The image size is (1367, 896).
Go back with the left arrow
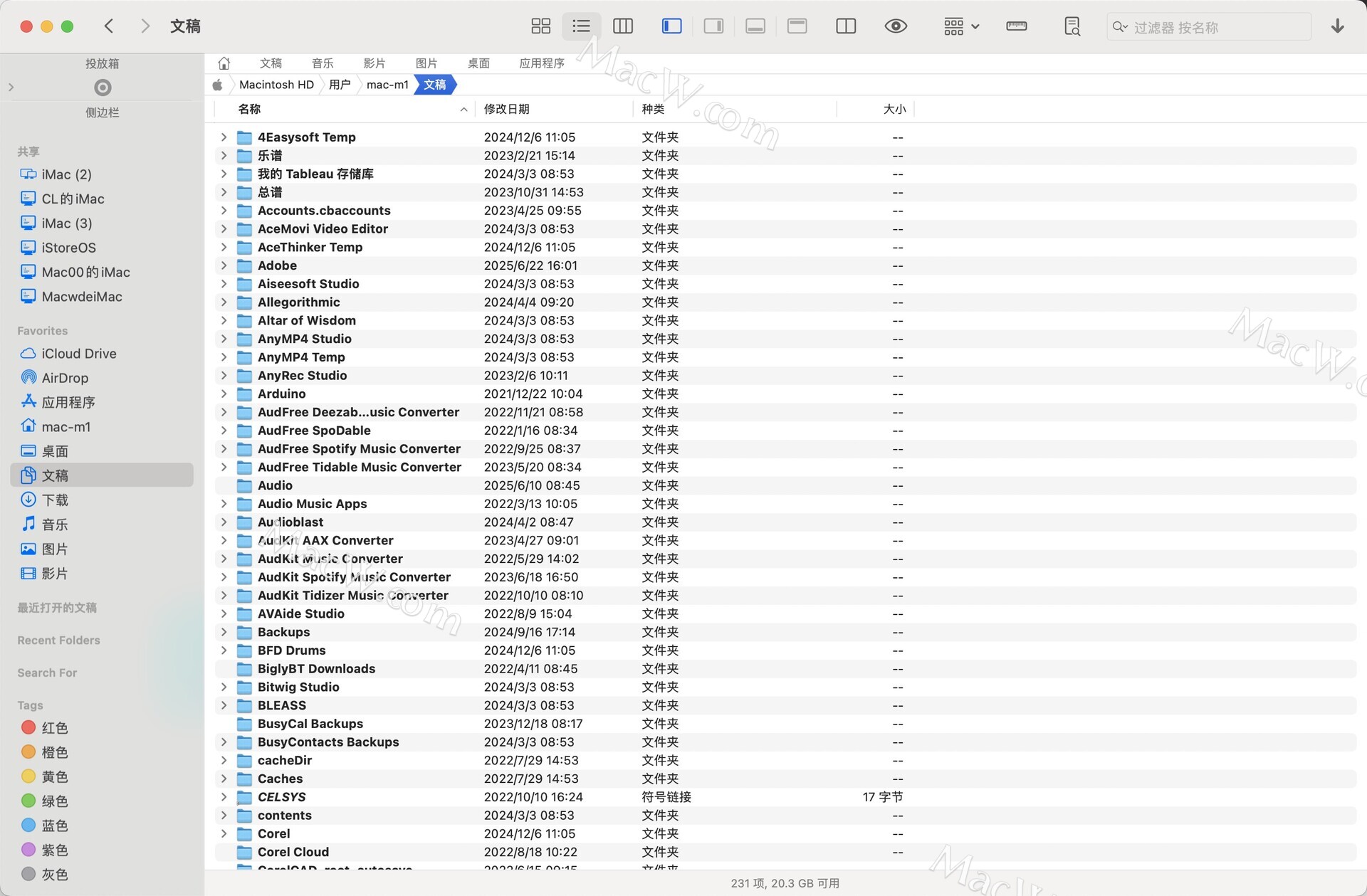[109, 26]
